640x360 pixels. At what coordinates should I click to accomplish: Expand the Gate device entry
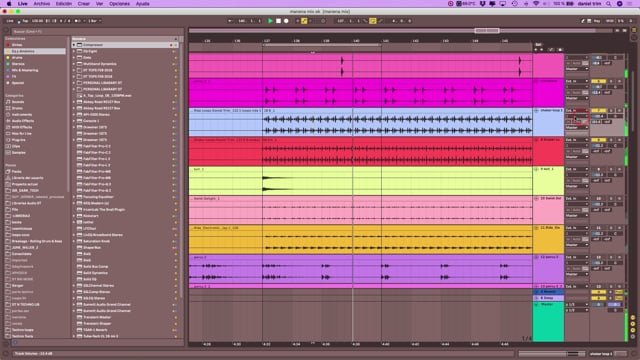point(74,58)
